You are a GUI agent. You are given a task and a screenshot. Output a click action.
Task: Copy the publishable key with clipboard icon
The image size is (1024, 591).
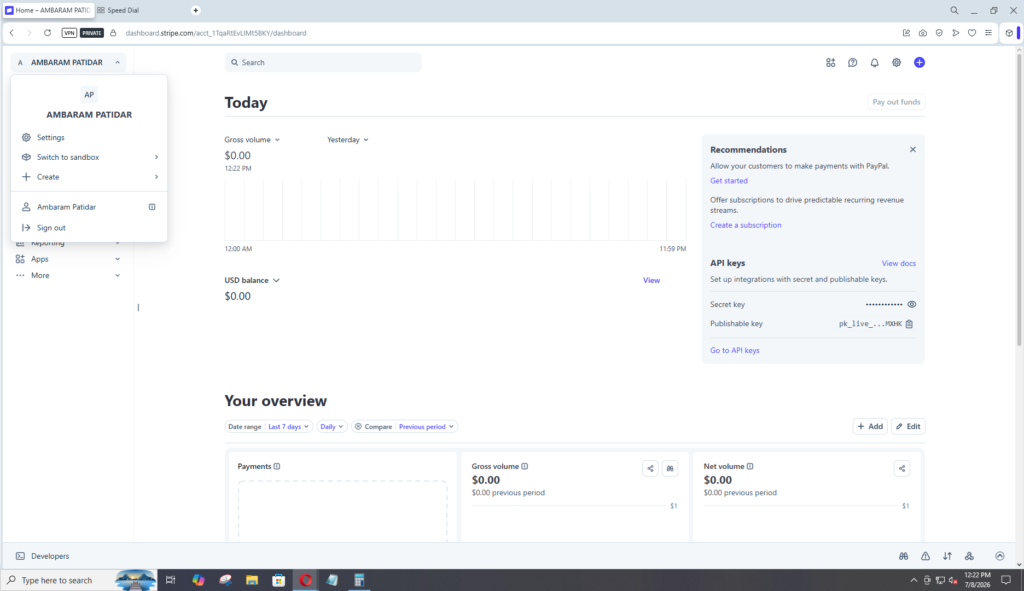click(909, 324)
